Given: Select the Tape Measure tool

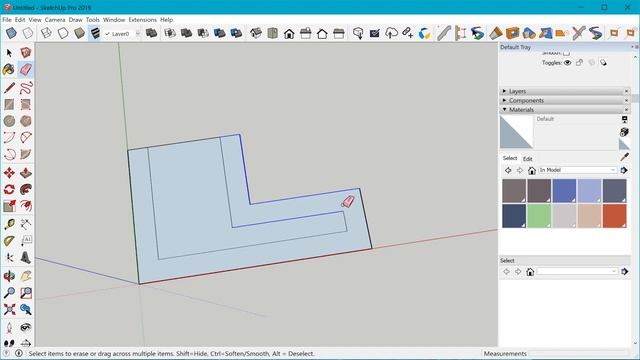Looking at the screenshot, I should coord(9,224).
